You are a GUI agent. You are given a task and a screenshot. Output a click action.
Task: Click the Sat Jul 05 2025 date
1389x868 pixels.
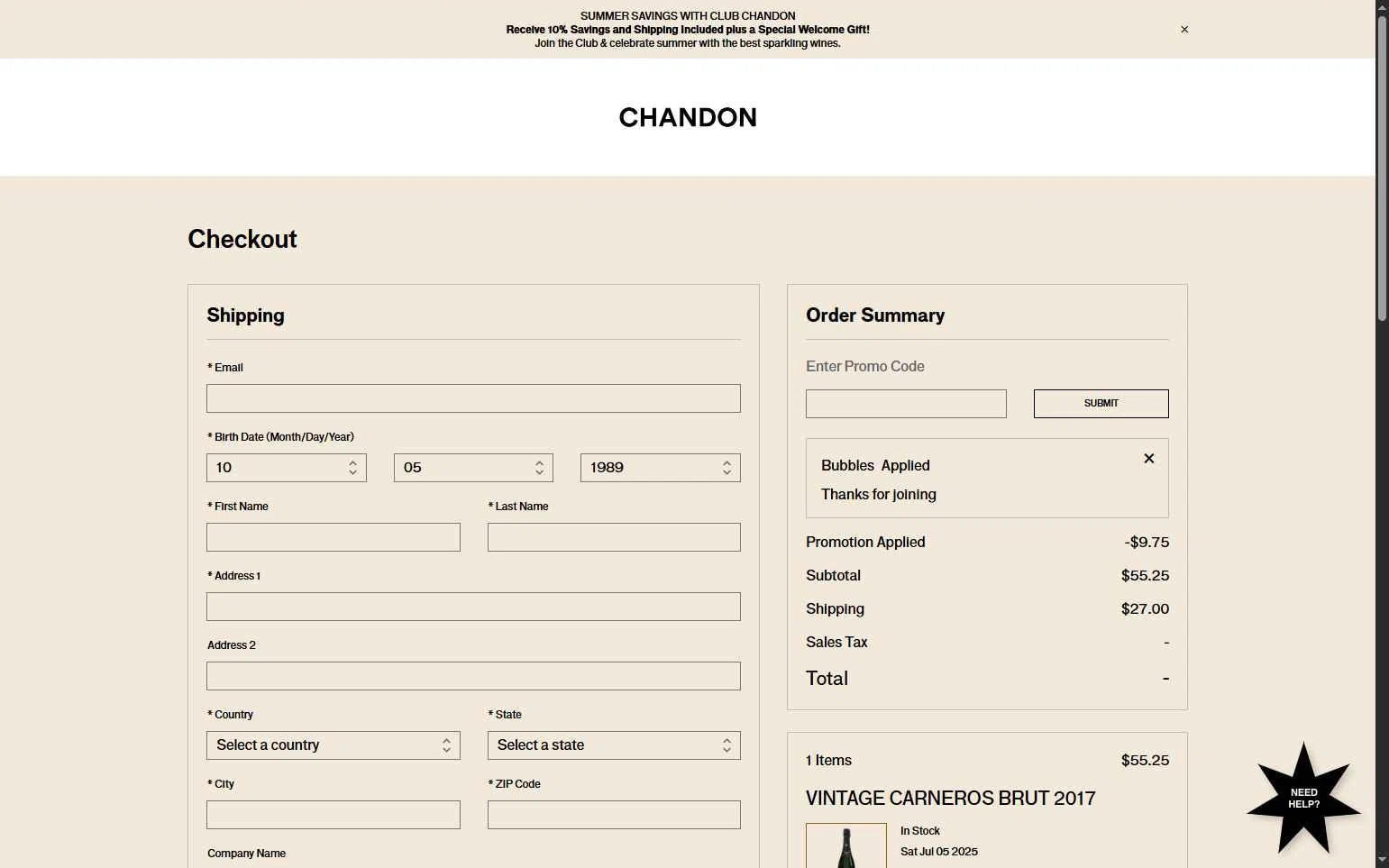pos(939,852)
